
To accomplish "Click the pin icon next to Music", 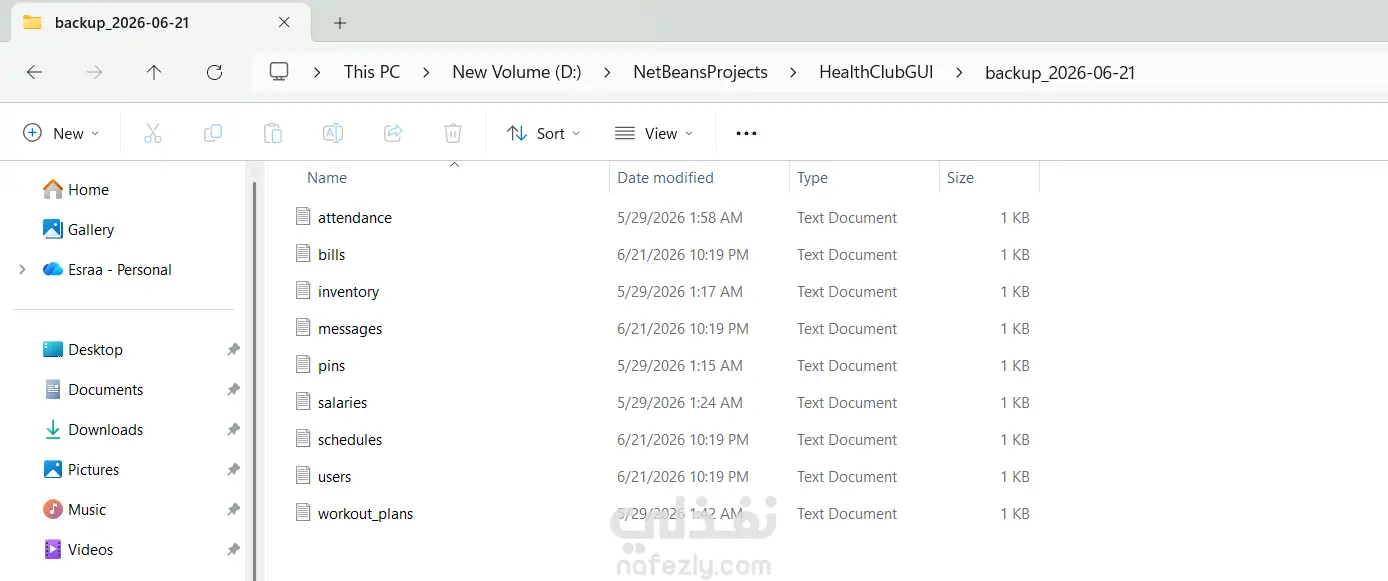I will (x=233, y=510).
